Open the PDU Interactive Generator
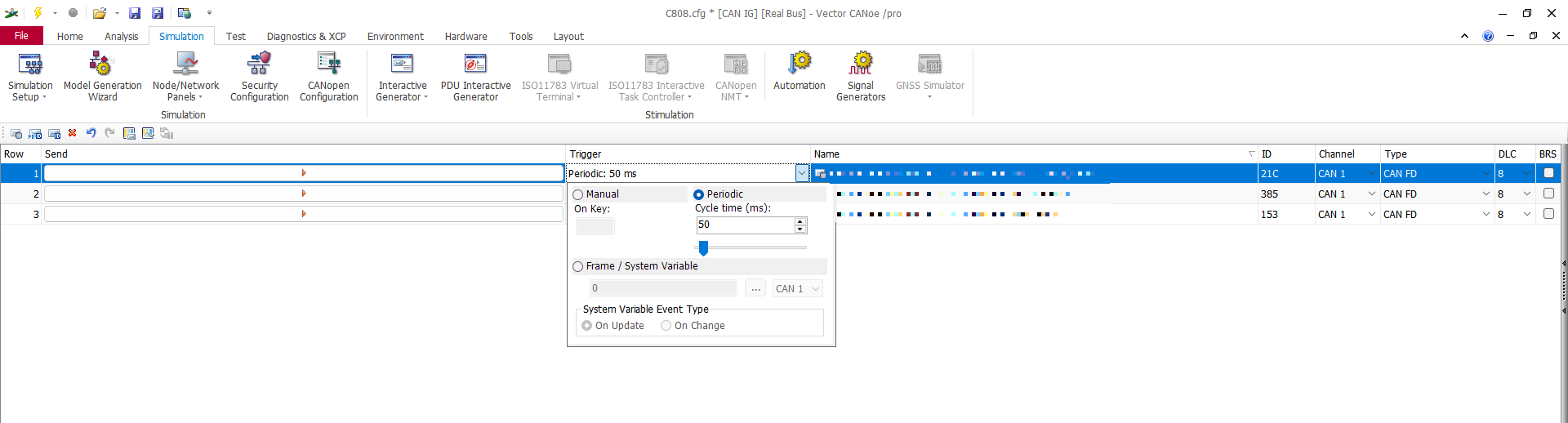 pos(475,65)
